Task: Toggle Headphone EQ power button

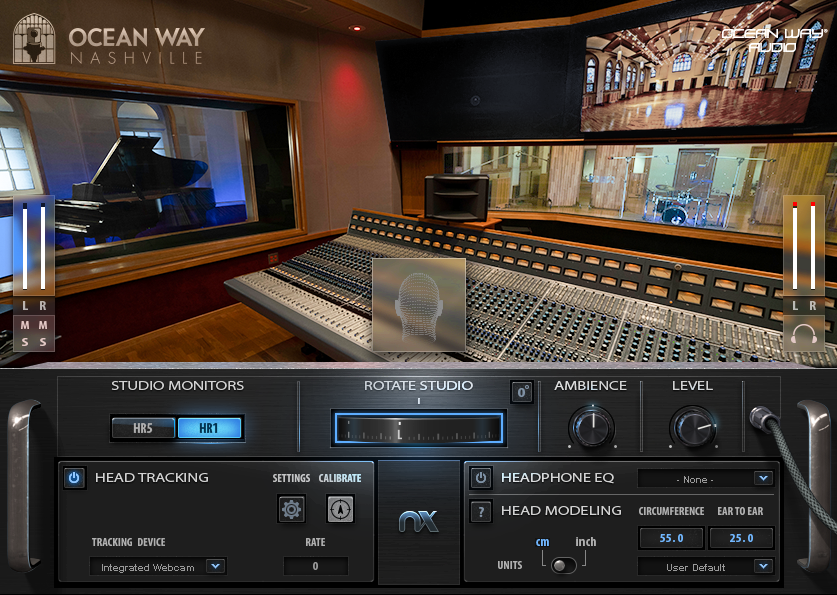Action: 481,478
